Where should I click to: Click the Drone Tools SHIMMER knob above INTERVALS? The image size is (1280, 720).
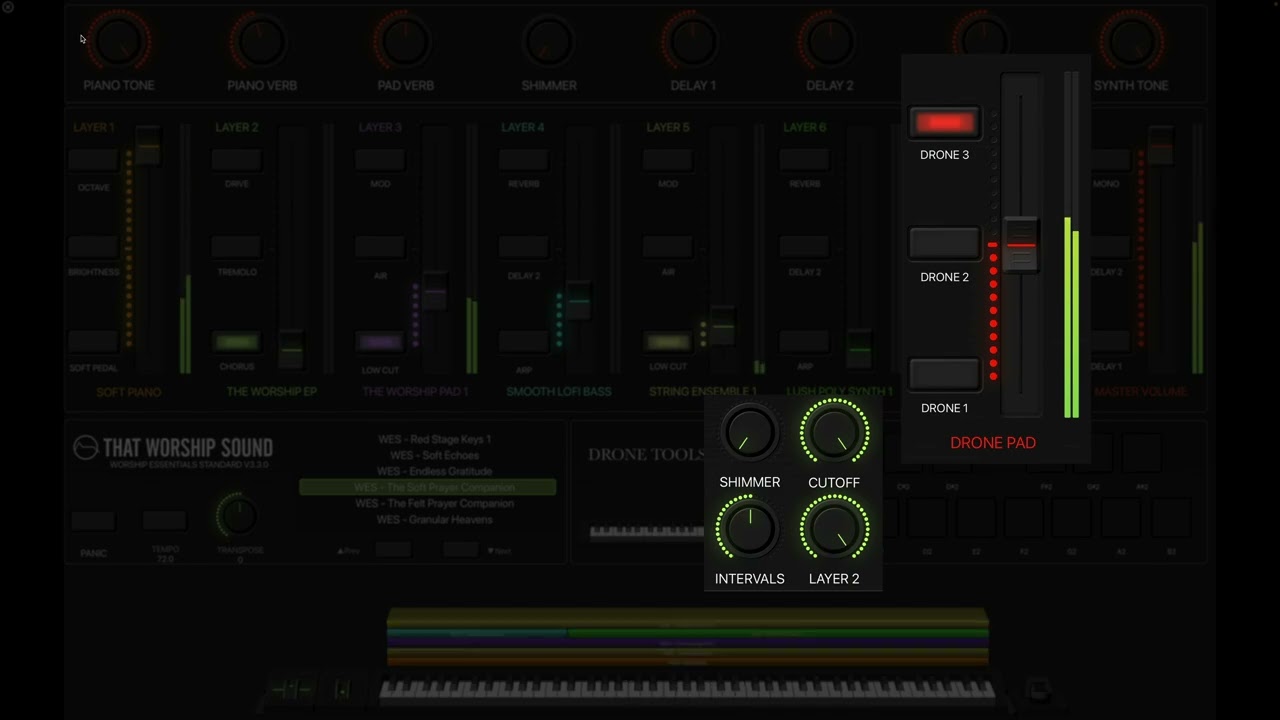tap(749, 434)
